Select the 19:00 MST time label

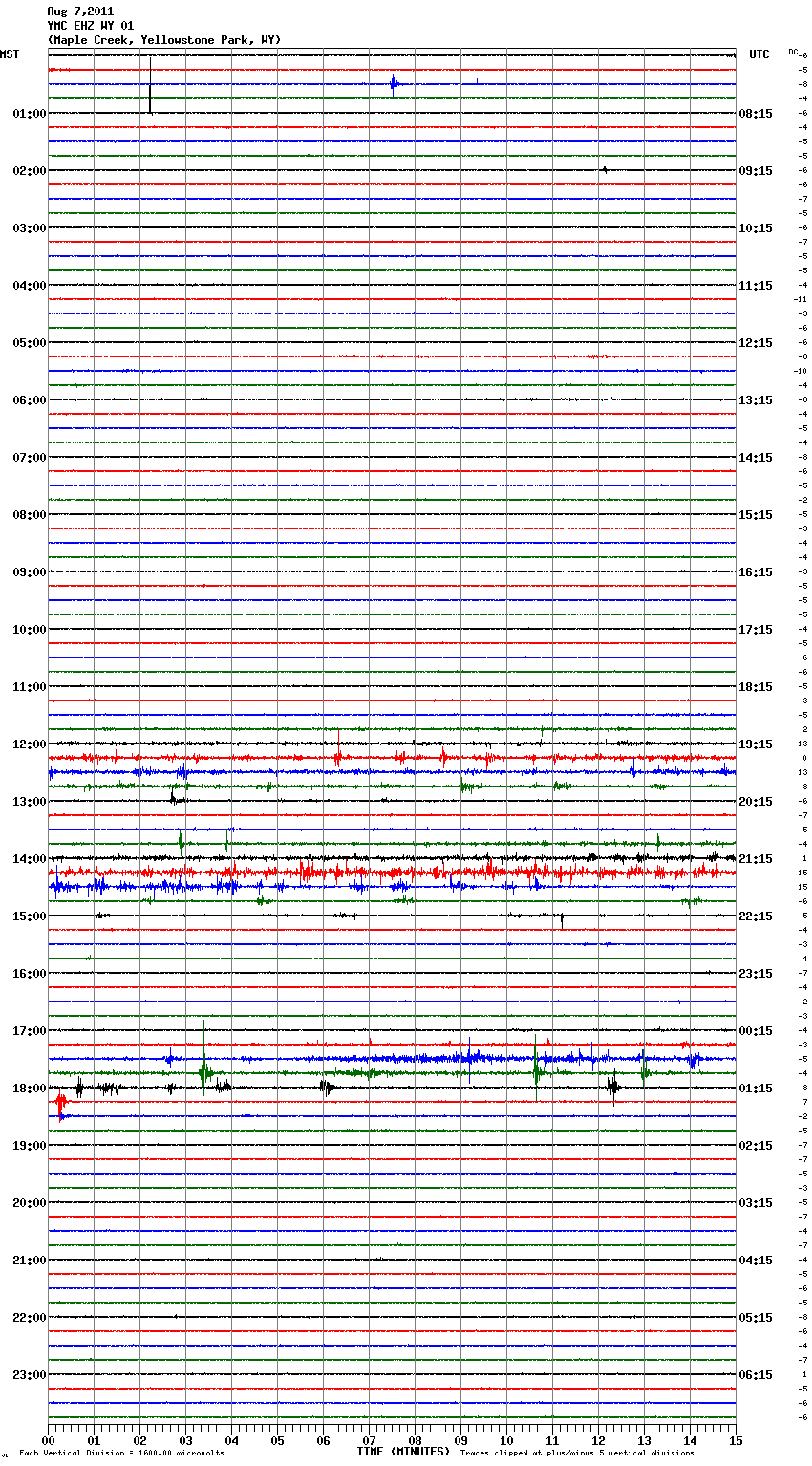pyautogui.click(x=30, y=1146)
